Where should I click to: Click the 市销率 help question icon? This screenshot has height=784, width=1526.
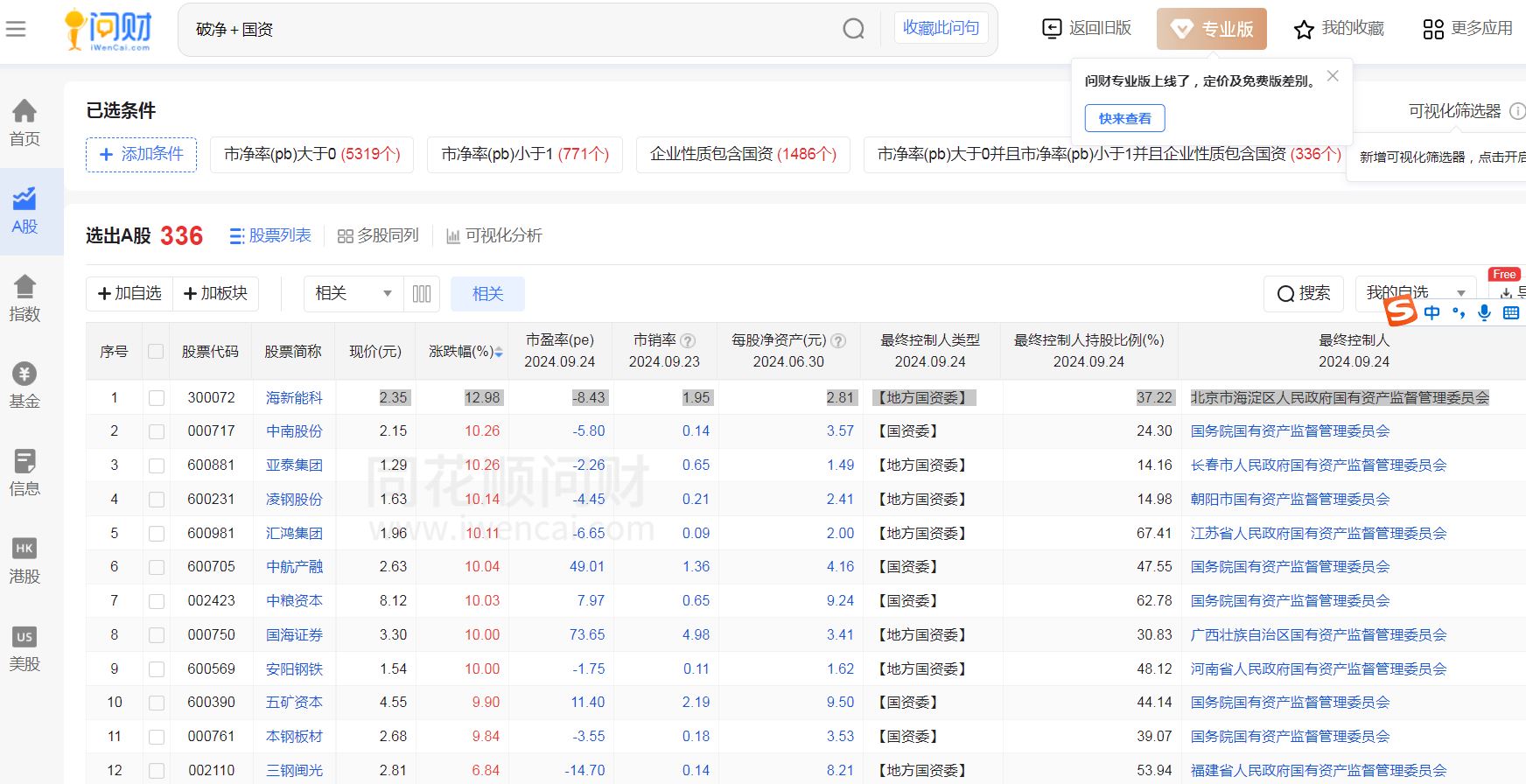pyautogui.click(x=689, y=340)
